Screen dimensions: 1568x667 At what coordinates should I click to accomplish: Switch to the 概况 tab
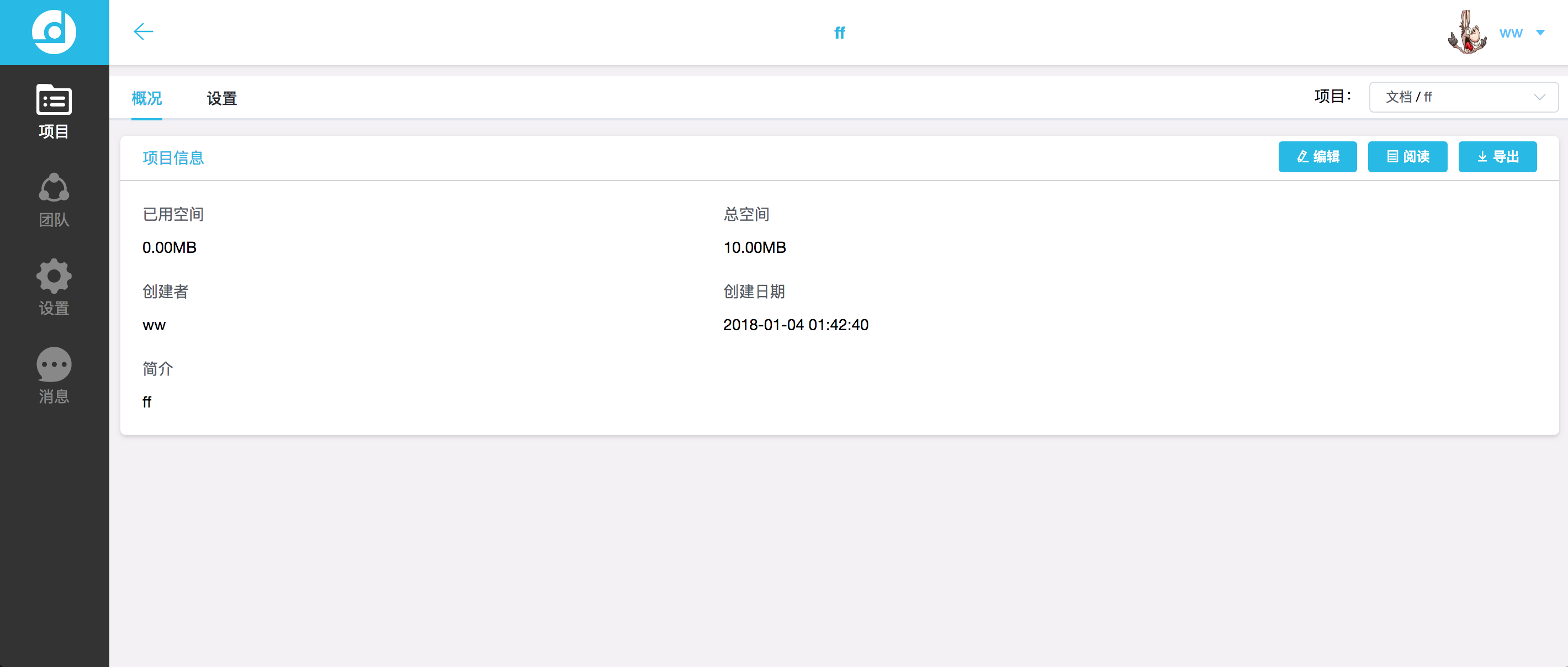(147, 98)
